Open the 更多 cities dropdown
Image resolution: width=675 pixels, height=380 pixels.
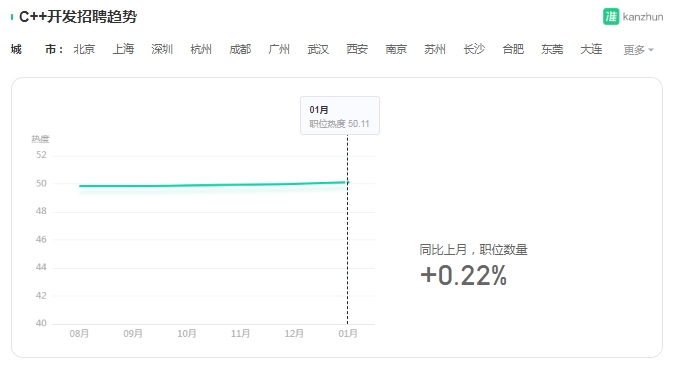(x=638, y=50)
